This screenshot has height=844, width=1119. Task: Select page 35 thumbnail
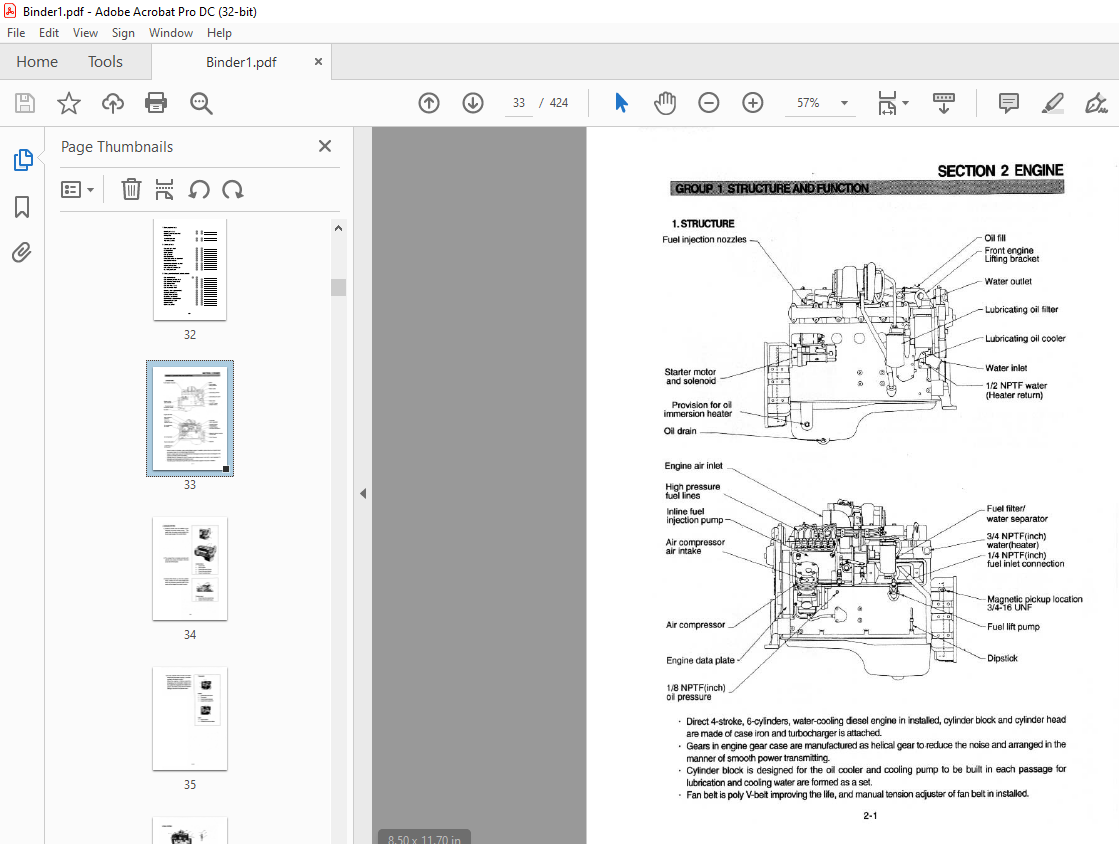190,718
